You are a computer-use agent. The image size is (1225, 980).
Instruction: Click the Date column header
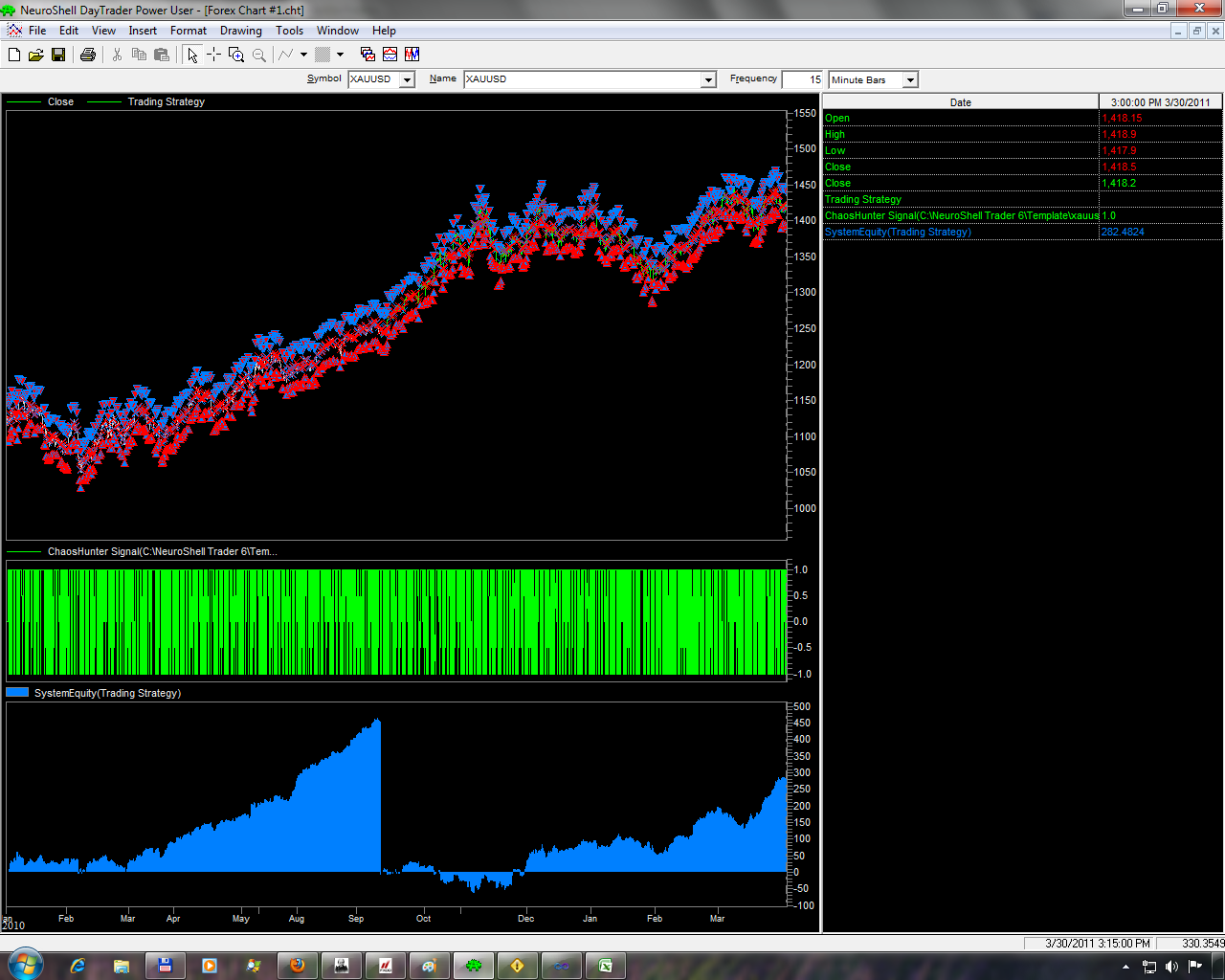[x=961, y=101]
